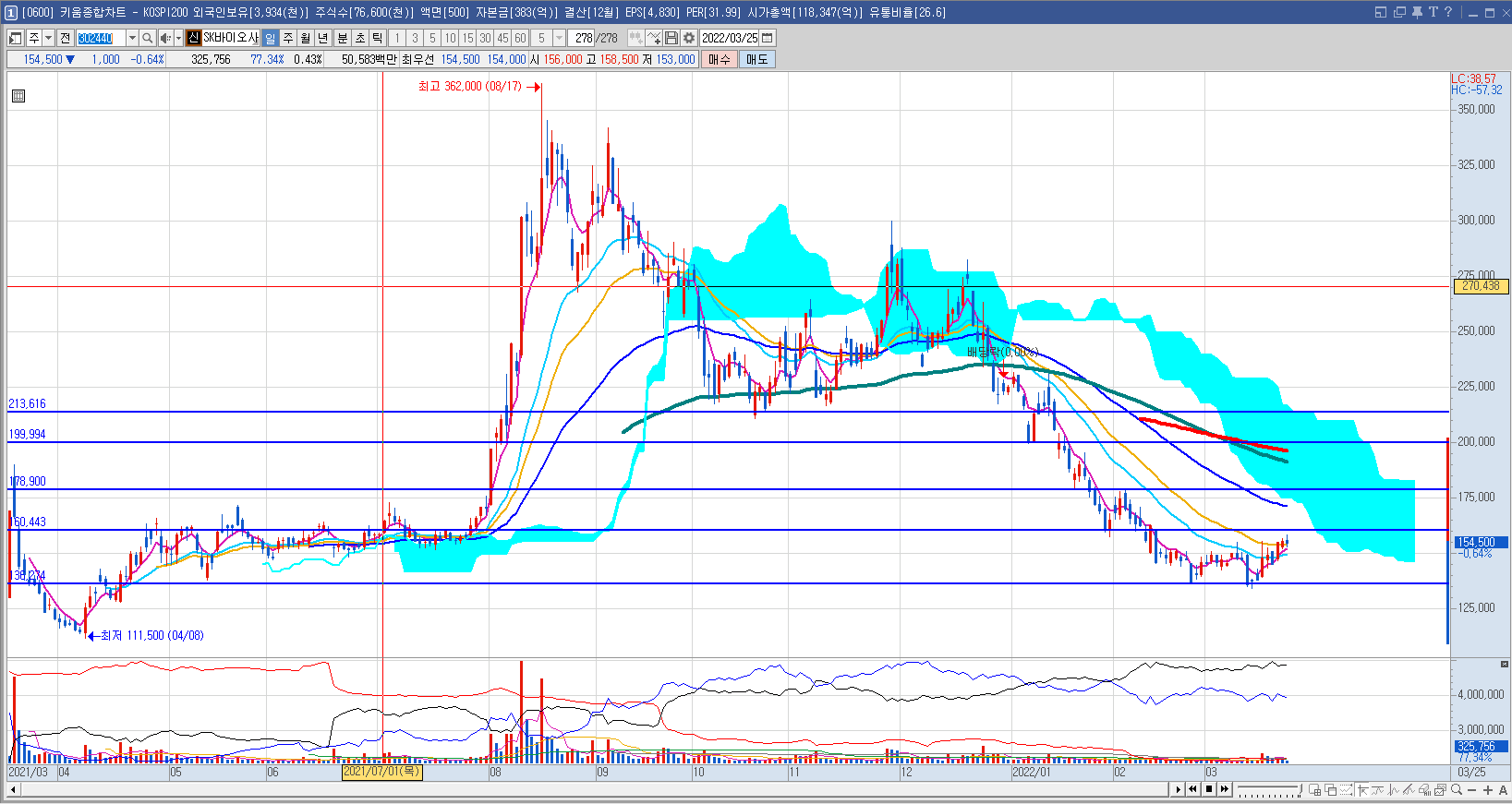Expand the sound options dropdown arrow

point(178,38)
